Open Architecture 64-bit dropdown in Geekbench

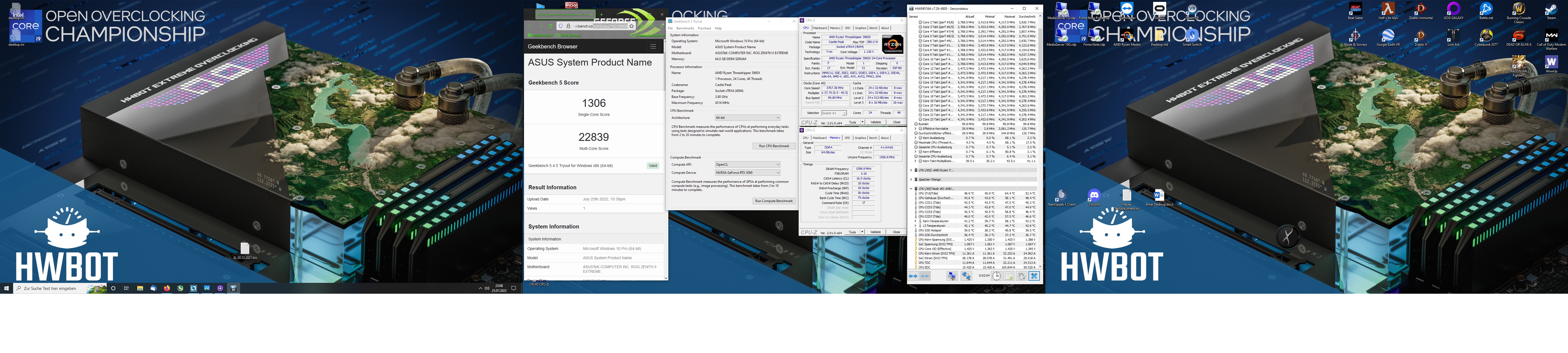tap(748, 117)
